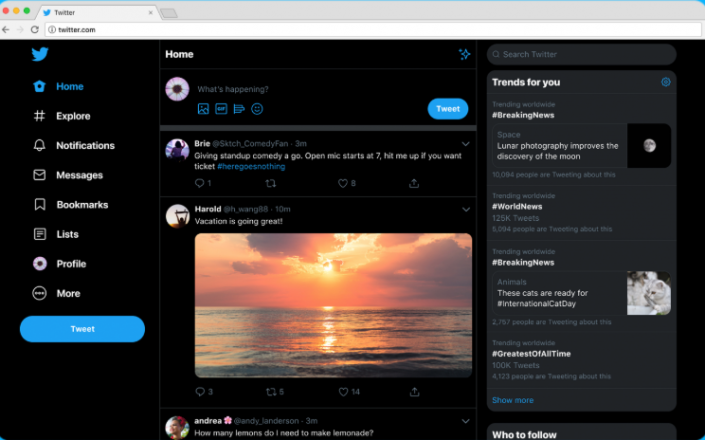Insert a GIF into the tweet
705x440 pixels.
tap(221, 108)
